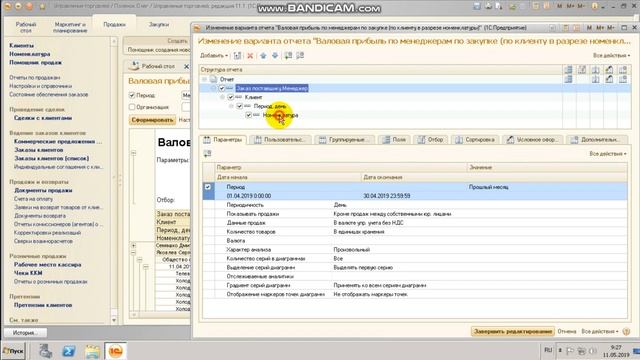Switch to the Пользовательс... tab
Viewport: 640px width, 360px height.
click(x=280, y=140)
